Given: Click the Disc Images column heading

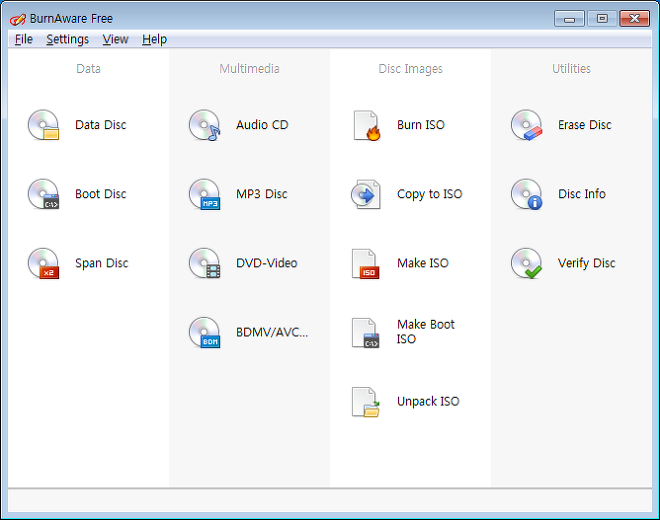Looking at the screenshot, I should coord(410,69).
